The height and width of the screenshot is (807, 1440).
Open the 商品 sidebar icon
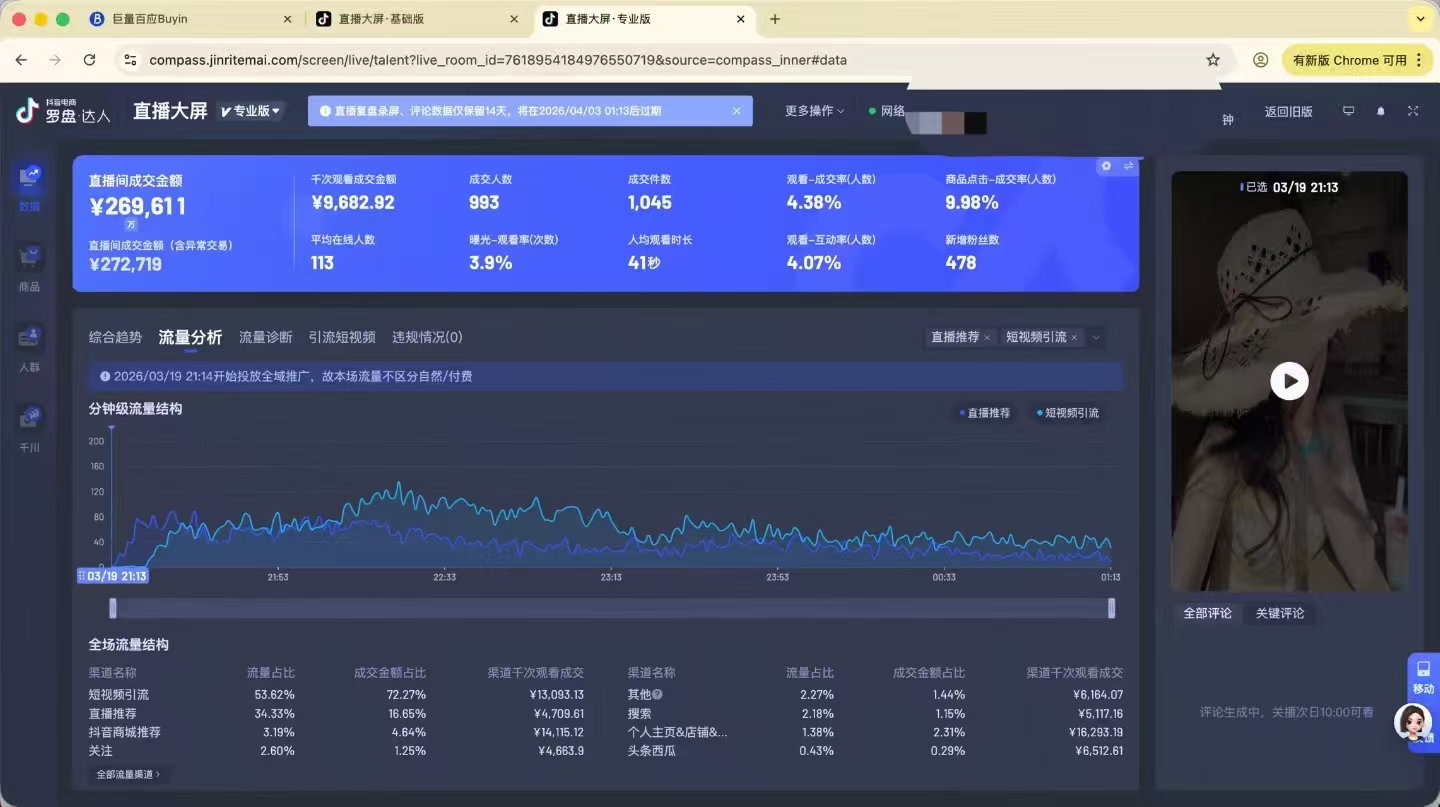pos(30,259)
